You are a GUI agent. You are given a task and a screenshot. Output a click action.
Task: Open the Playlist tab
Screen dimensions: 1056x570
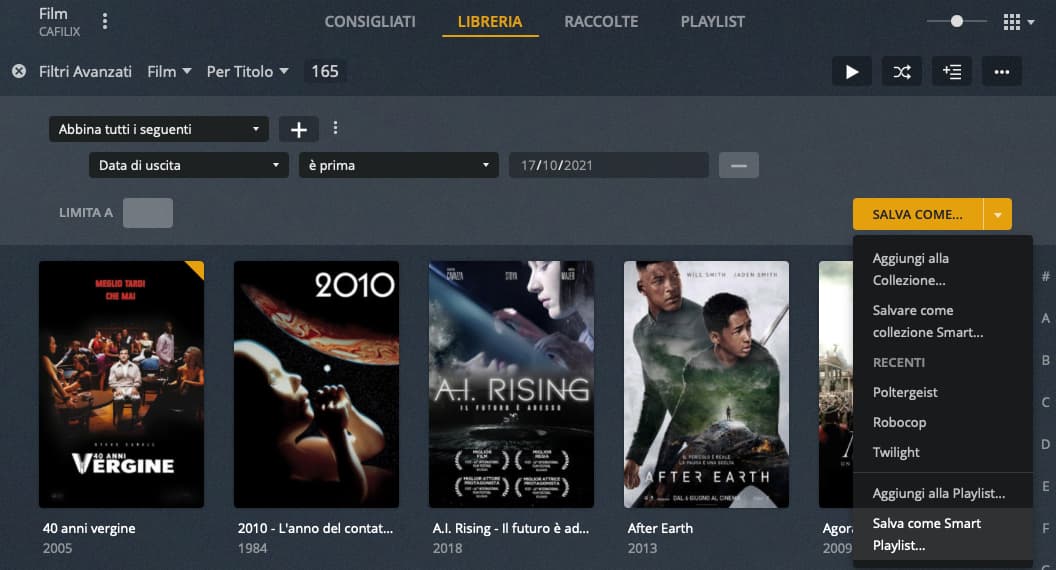[x=713, y=22]
